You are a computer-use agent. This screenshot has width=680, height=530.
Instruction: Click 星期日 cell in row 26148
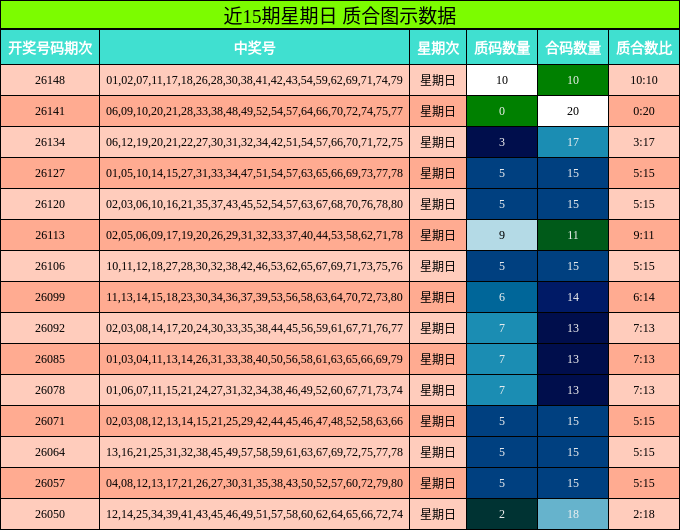(x=438, y=80)
